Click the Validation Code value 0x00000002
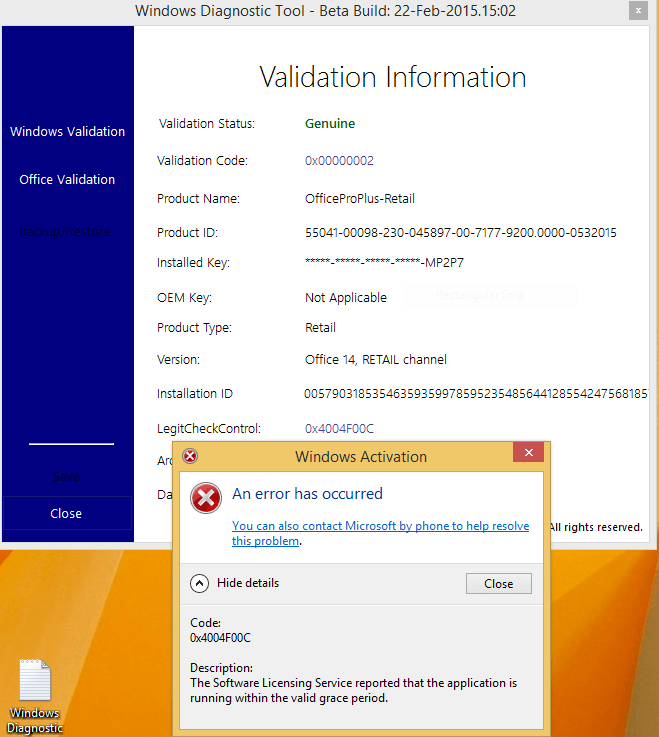Screen dimensions: 659x737 click(x=339, y=160)
